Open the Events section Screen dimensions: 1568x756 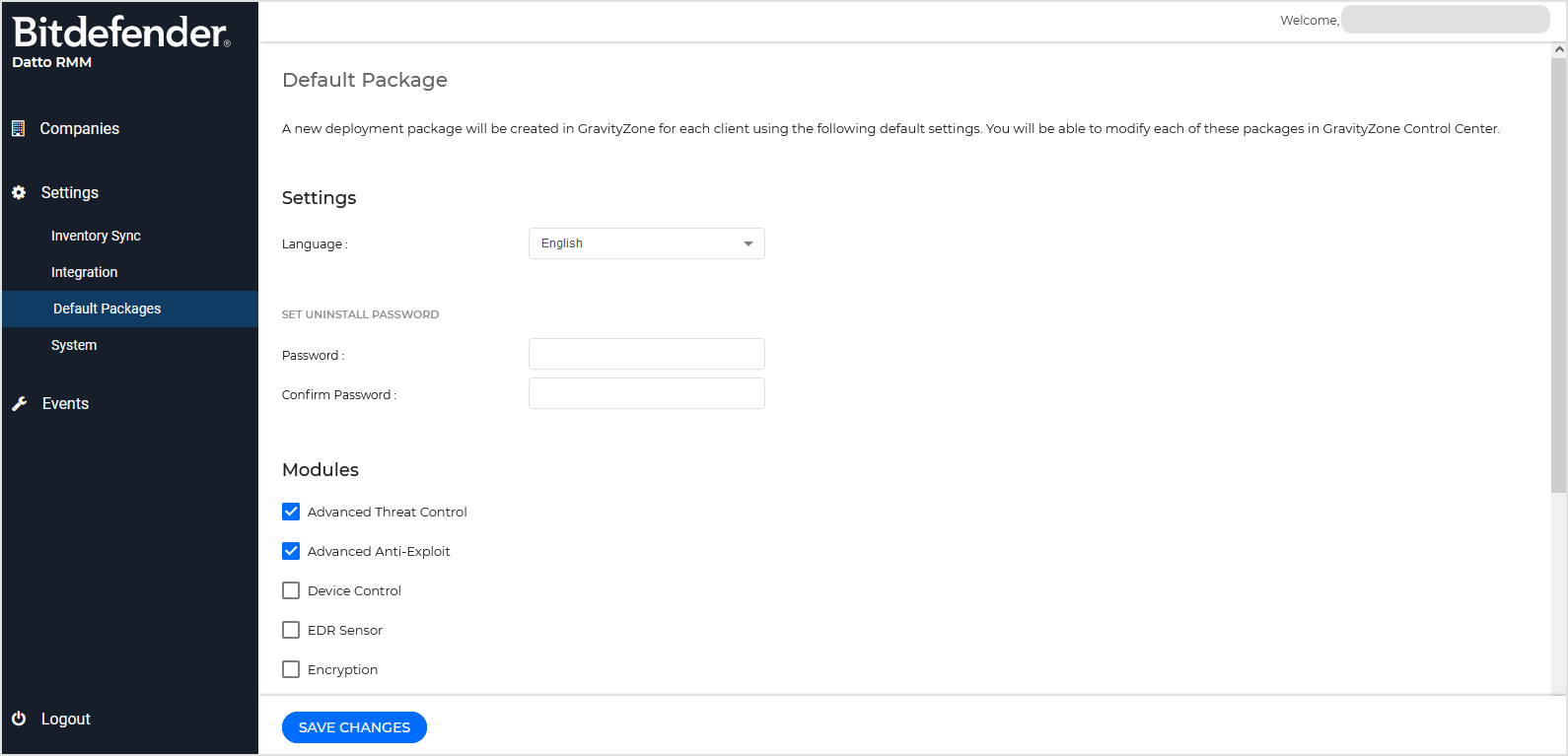[65, 403]
